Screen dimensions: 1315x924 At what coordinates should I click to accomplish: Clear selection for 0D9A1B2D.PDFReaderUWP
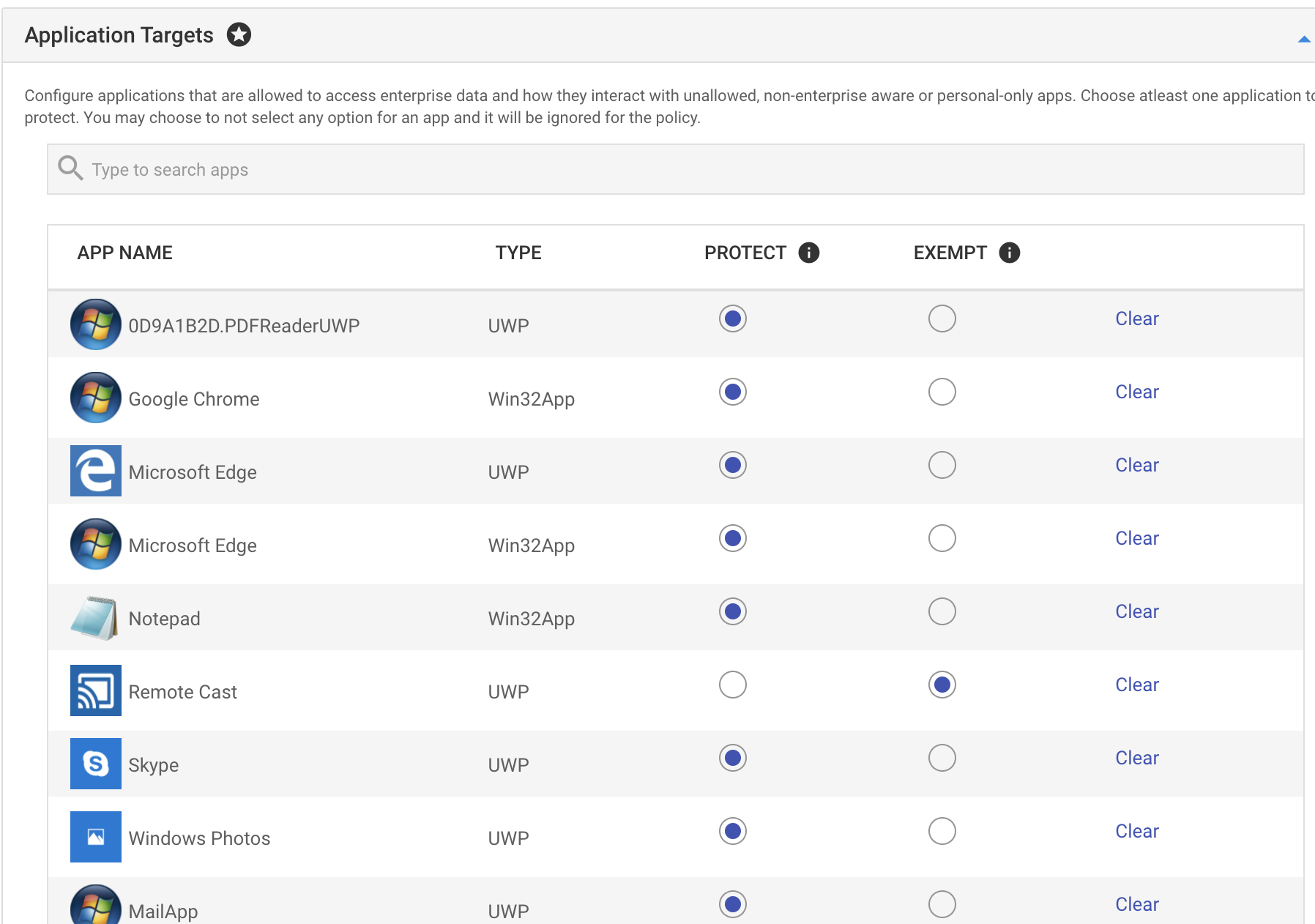point(1137,318)
